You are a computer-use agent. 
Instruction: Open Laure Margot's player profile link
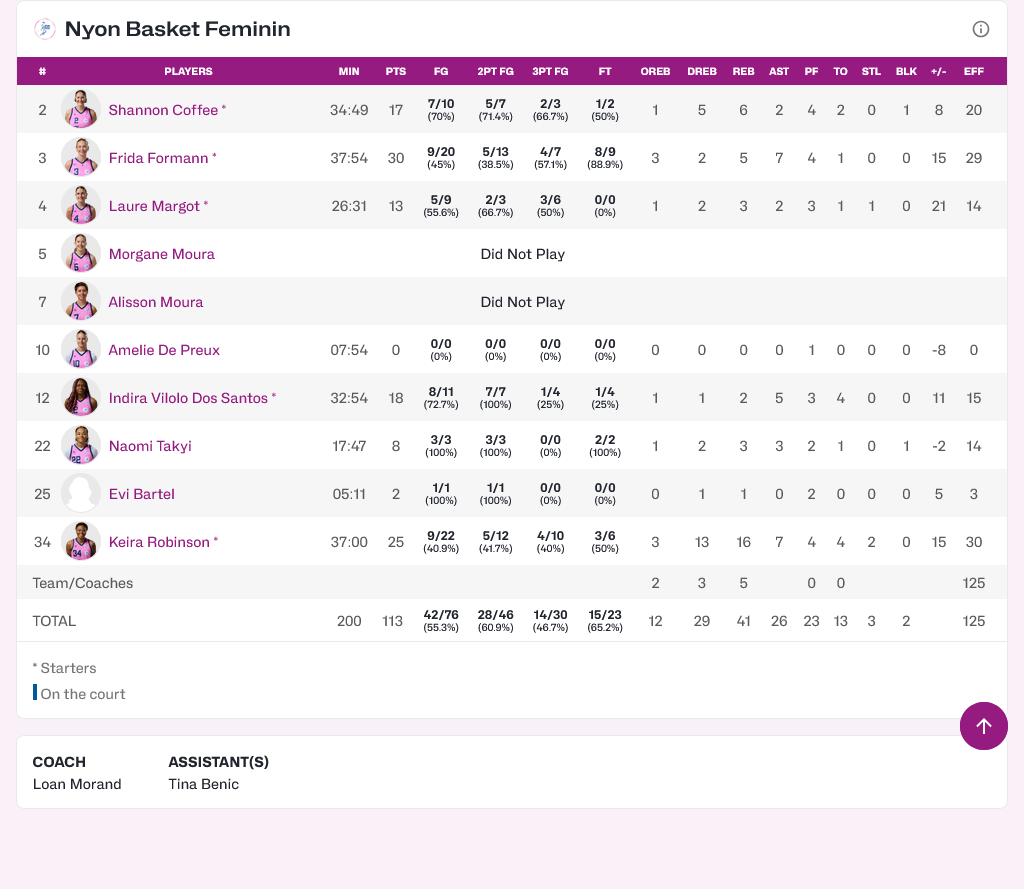pyautogui.click(x=154, y=206)
